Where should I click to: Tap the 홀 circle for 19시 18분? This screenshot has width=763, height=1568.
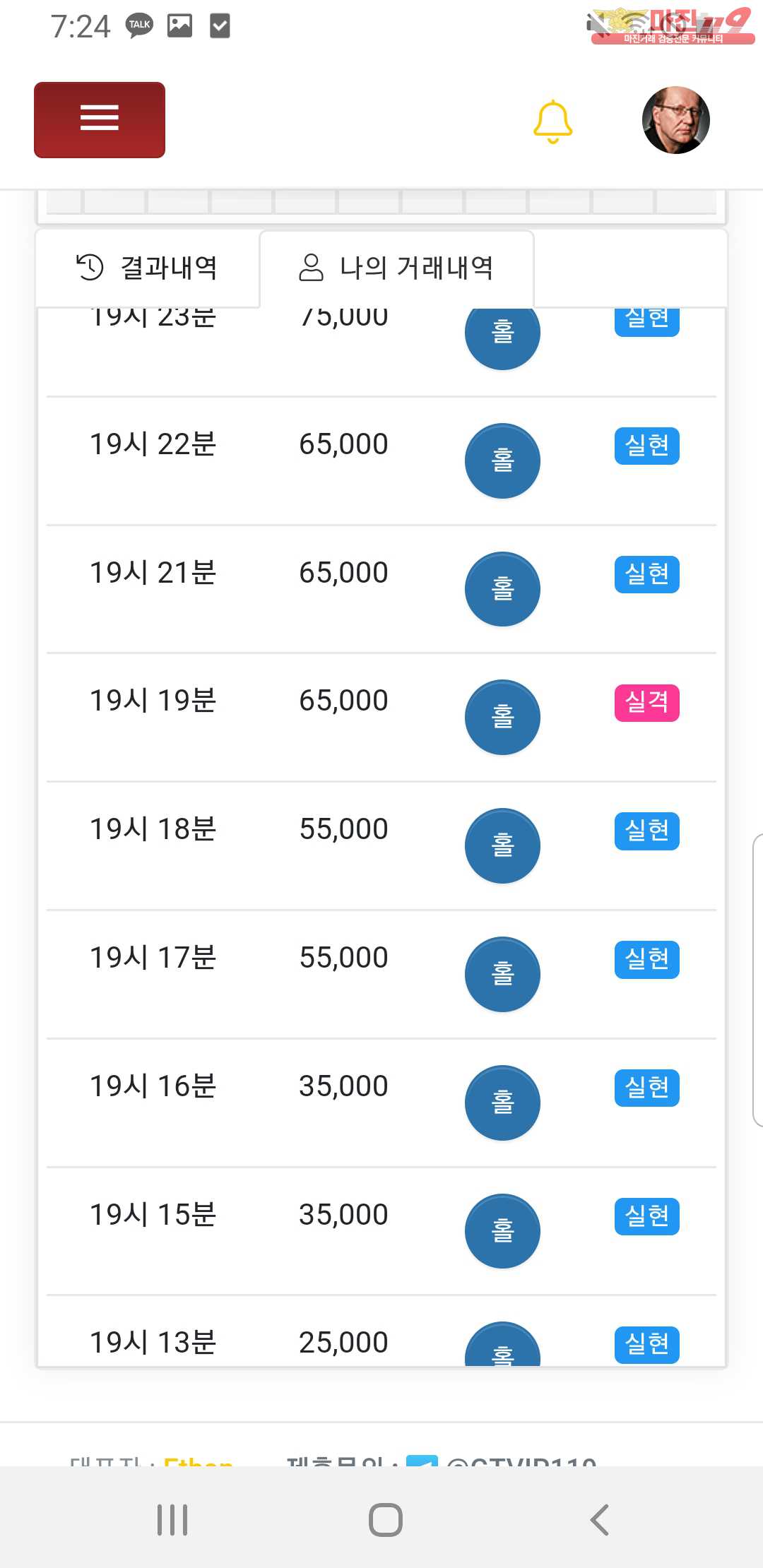coord(502,845)
